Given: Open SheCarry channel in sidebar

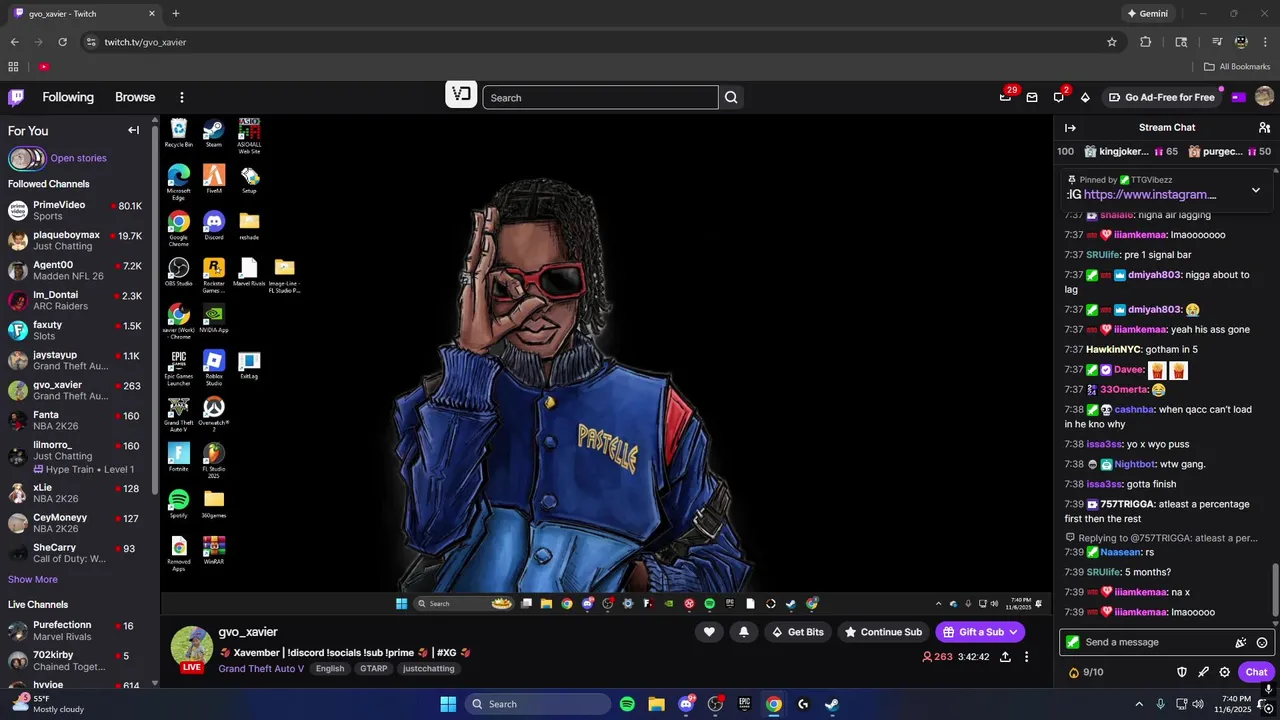Looking at the screenshot, I should pos(78,553).
